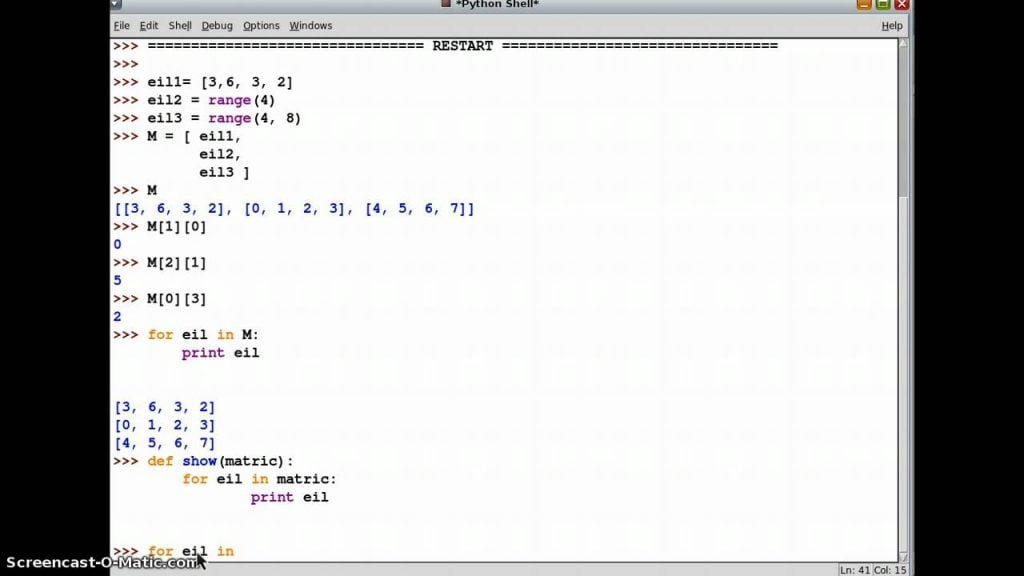Open the Shell menu

[180, 25]
